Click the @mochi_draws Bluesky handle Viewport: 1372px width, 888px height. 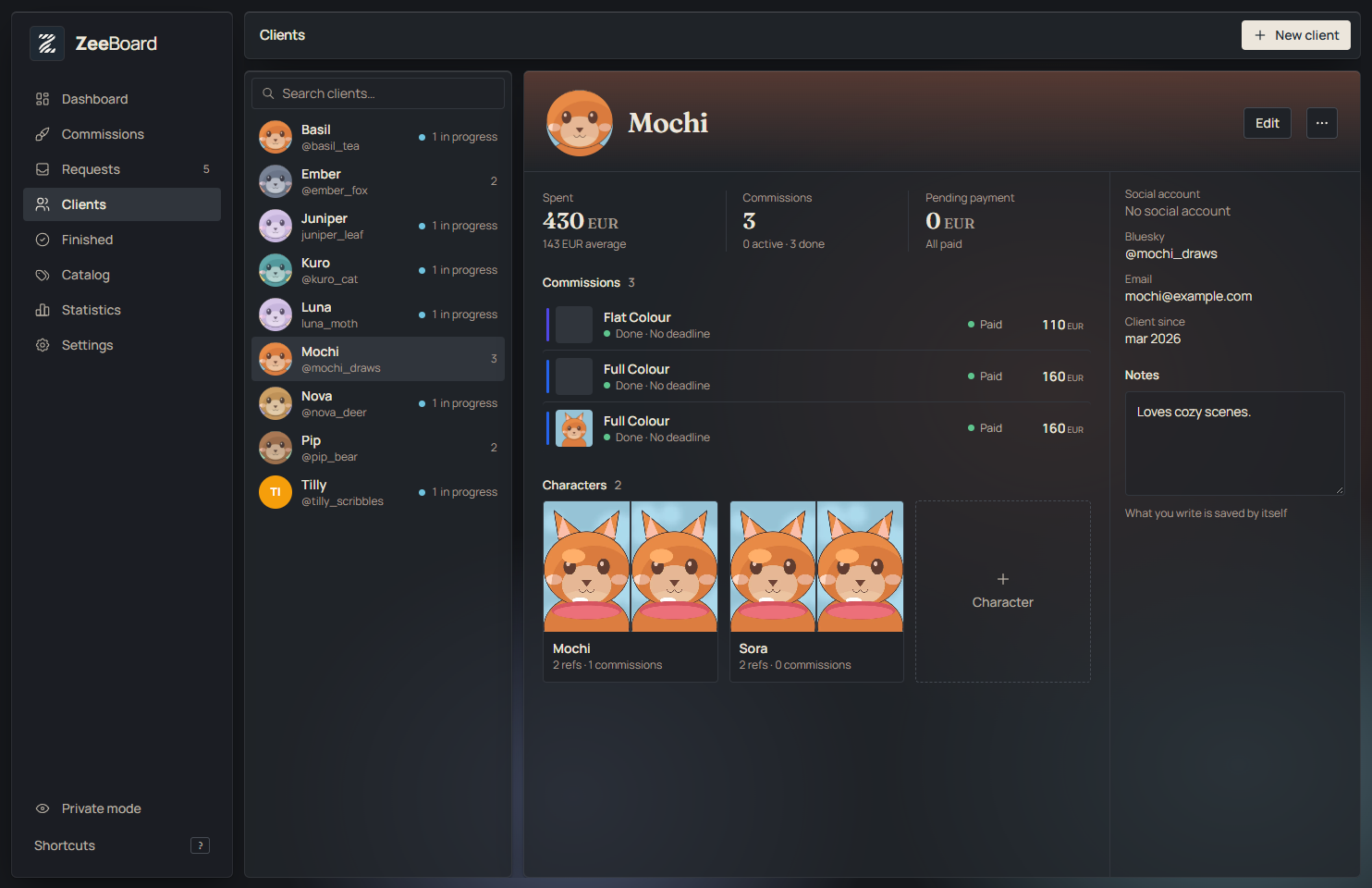(x=1171, y=253)
